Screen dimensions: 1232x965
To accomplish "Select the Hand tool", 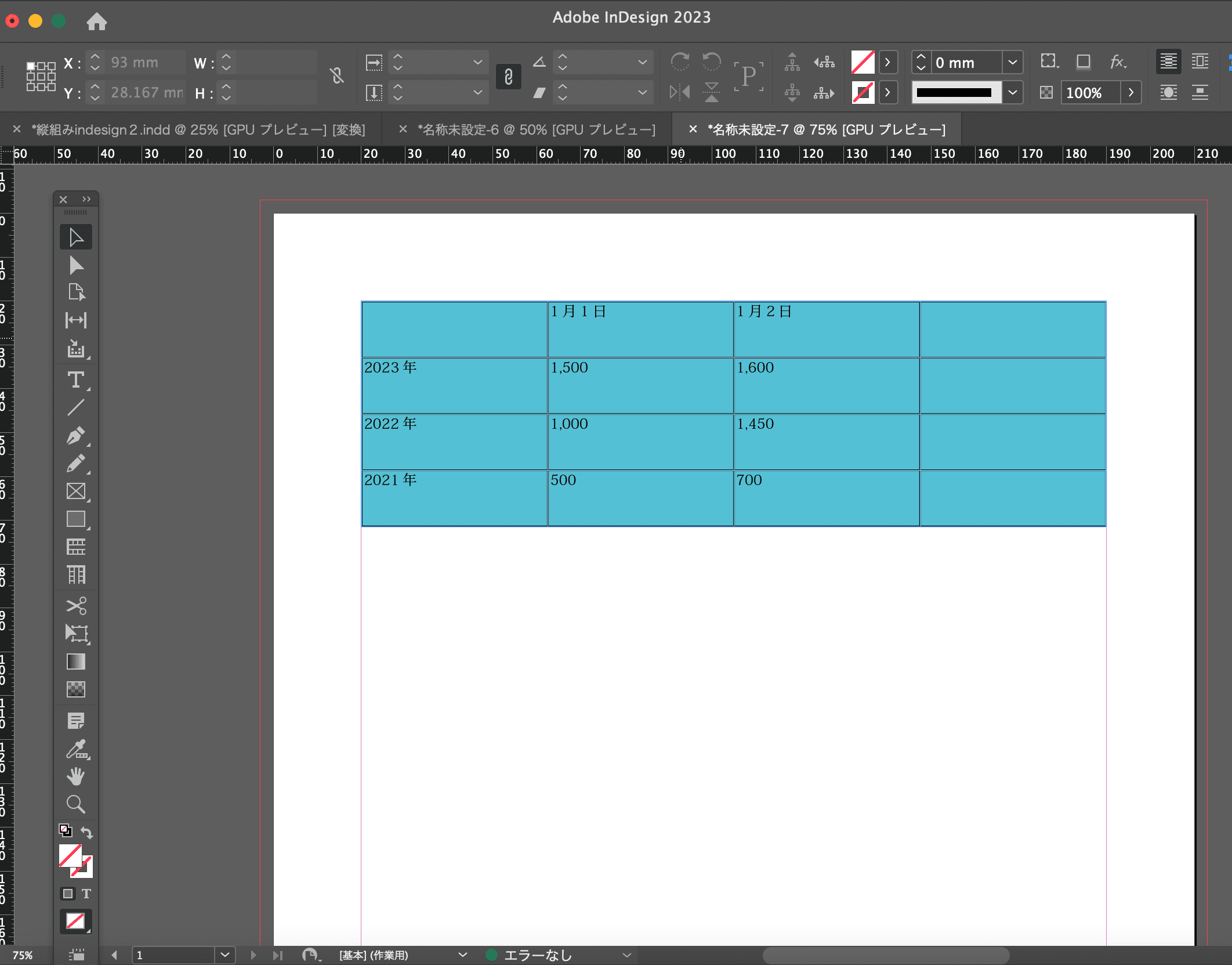I will pos(76,776).
